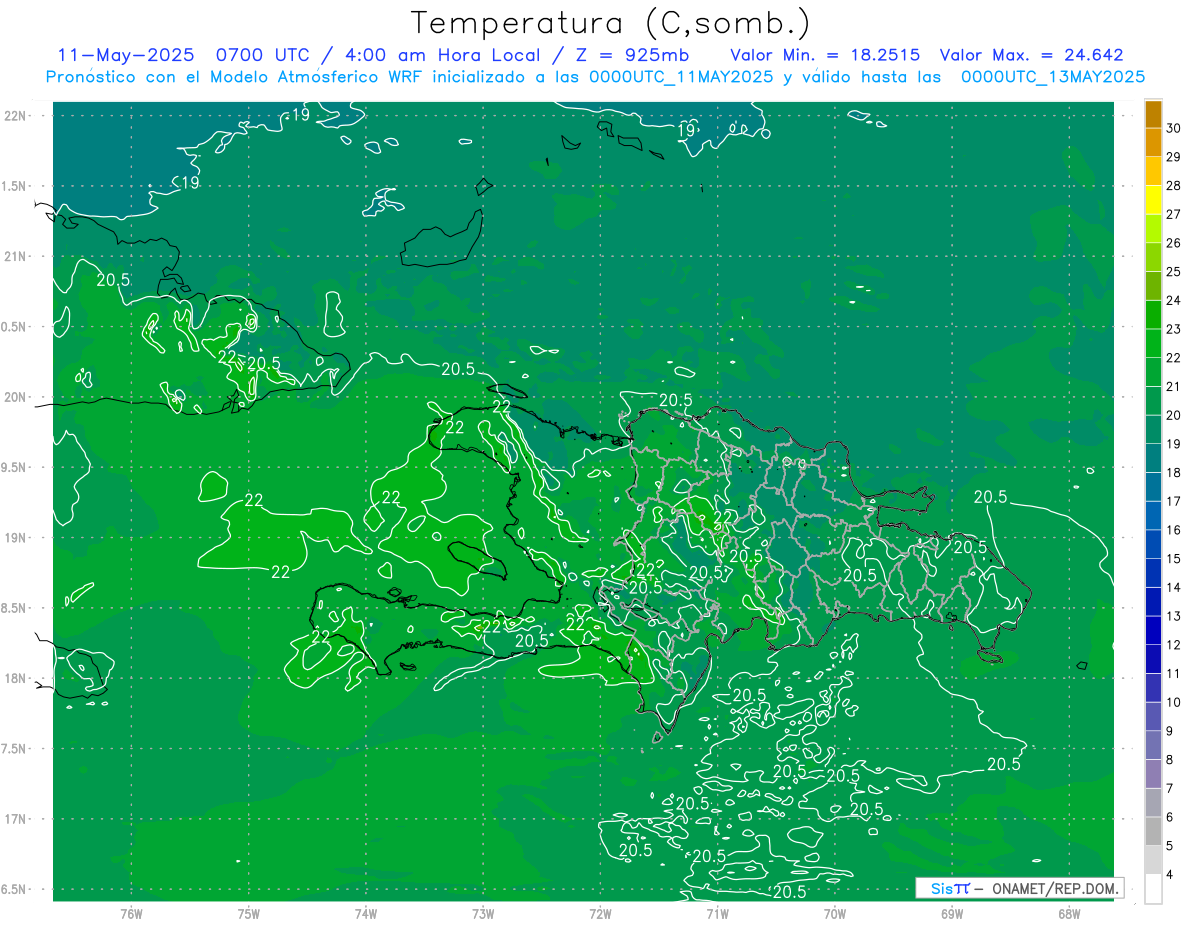Click the '20' value on the color scale

tap(1174, 415)
